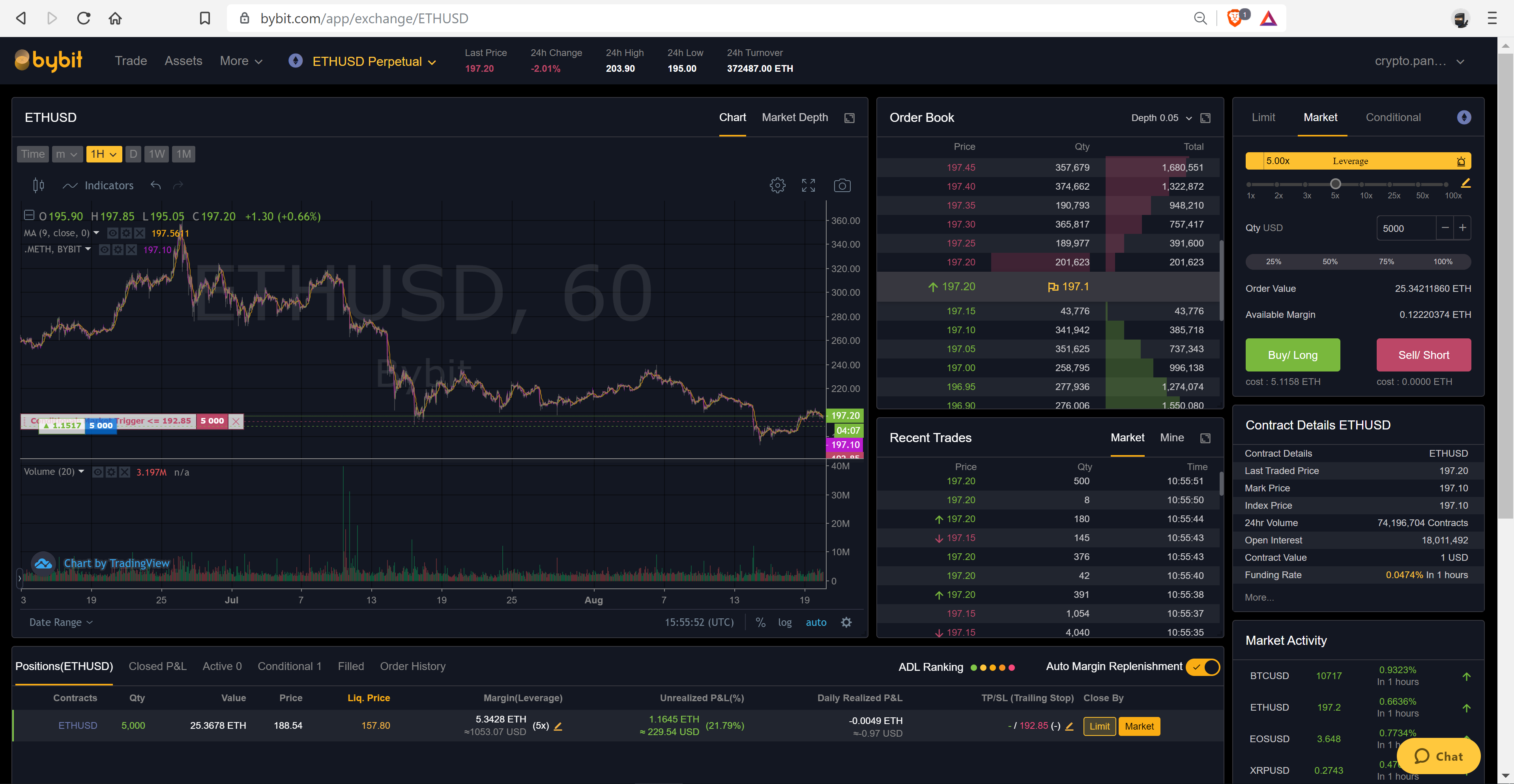The image size is (1514, 784).
Task: Edit the TP/SL trailing stop pencil icon
Action: point(1069,726)
